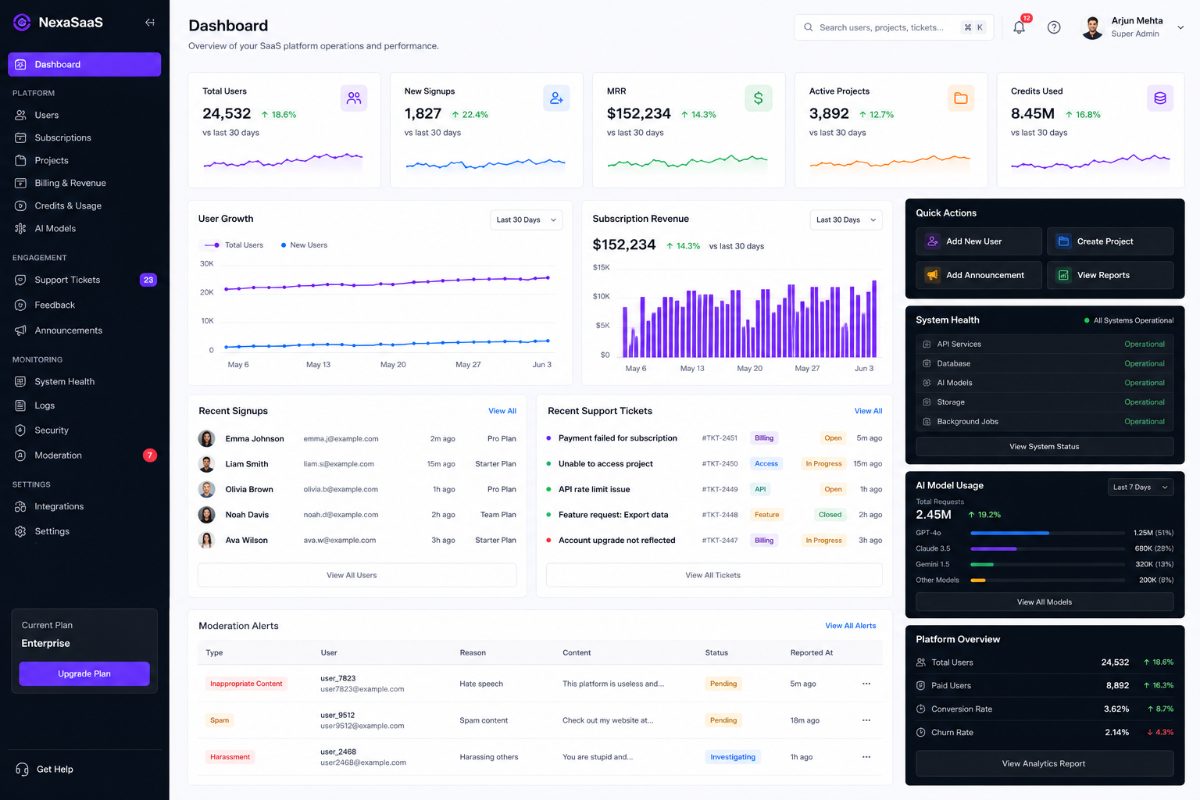Click the Add New User icon
Viewport: 1200px width, 800px height.
point(932,241)
